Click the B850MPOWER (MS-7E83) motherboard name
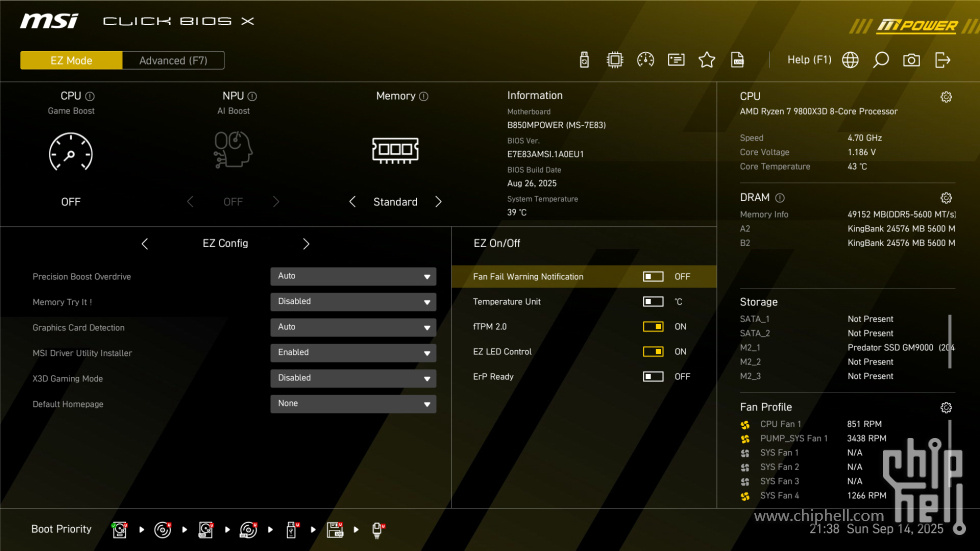 pyautogui.click(x=556, y=125)
